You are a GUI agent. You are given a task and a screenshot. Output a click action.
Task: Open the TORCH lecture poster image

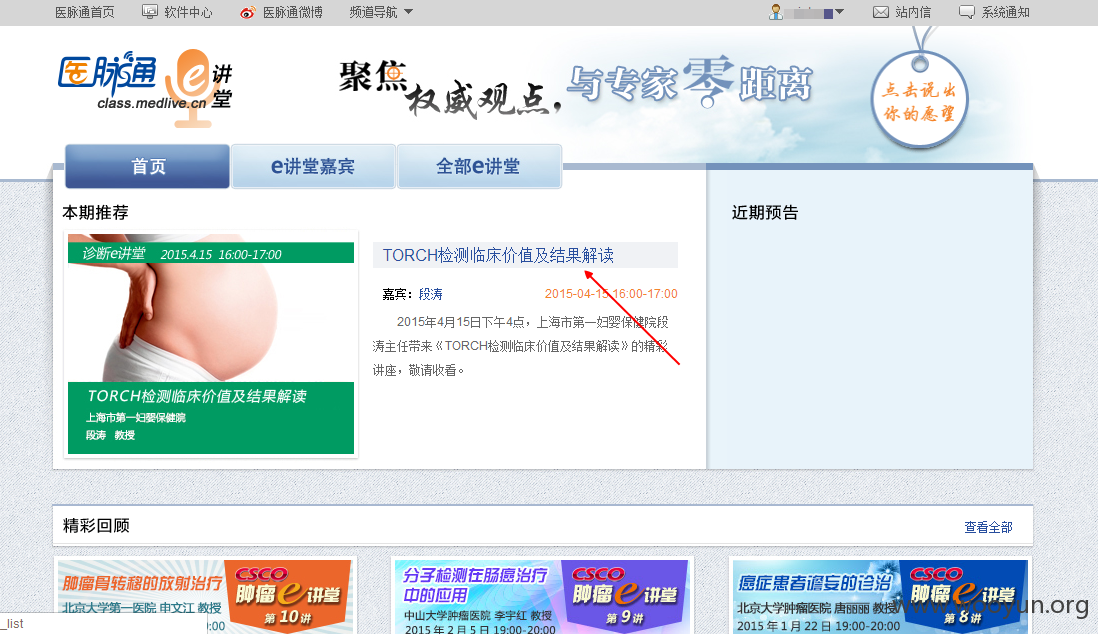tap(211, 344)
